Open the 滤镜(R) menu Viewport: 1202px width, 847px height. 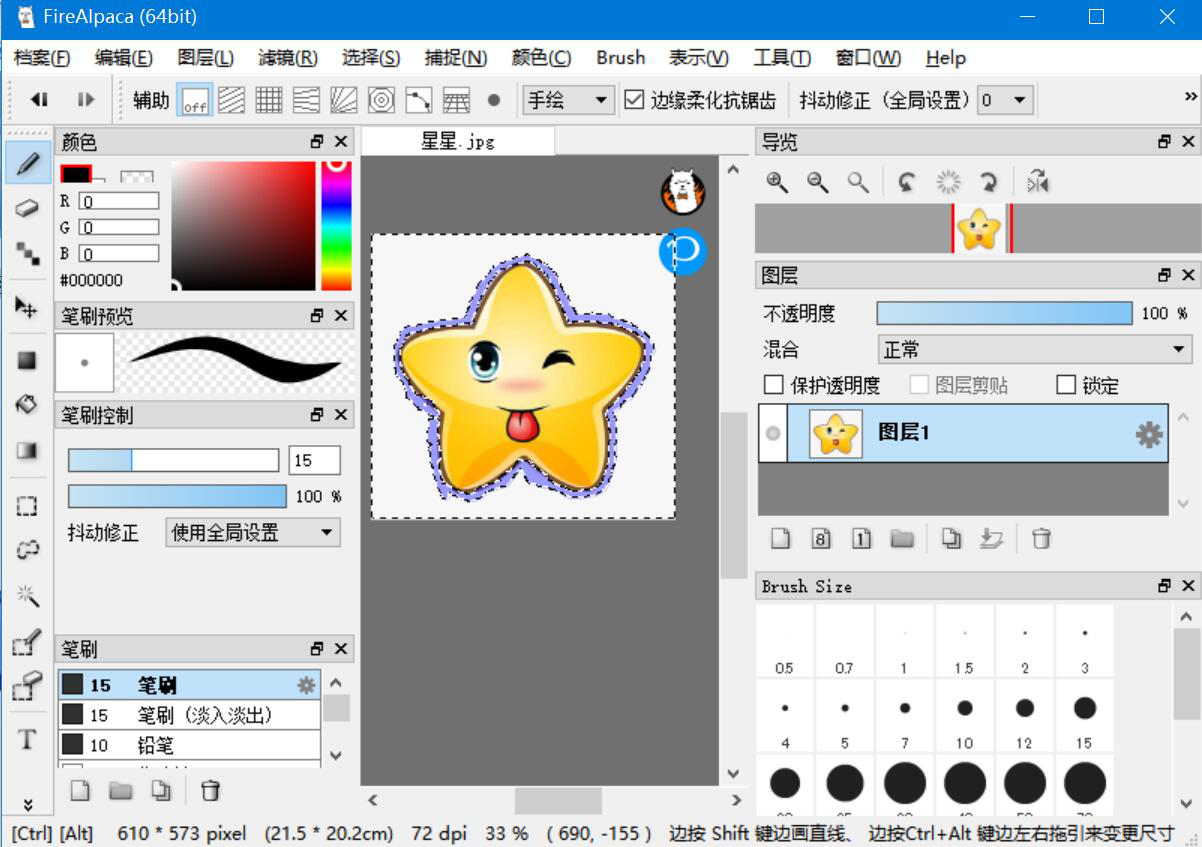[x=287, y=58]
